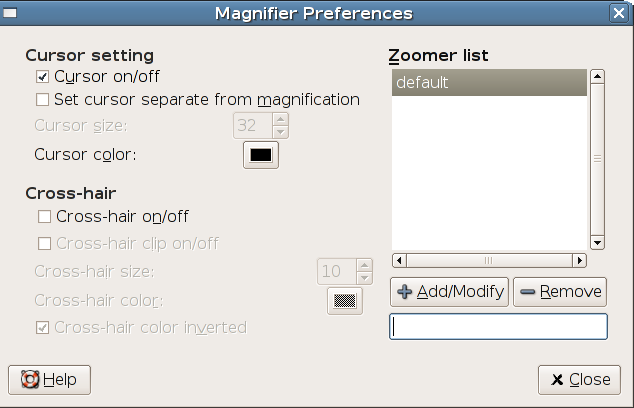Click the Remove zoomer button

click(x=560, y=292)
